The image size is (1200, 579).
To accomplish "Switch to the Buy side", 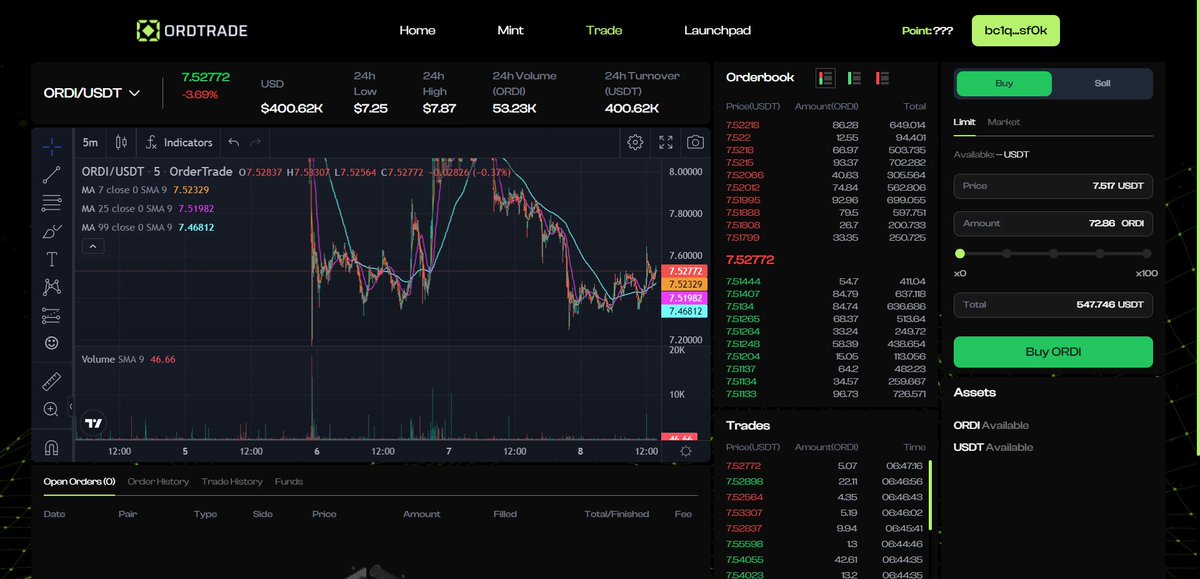I will [x=1004, y=84].
